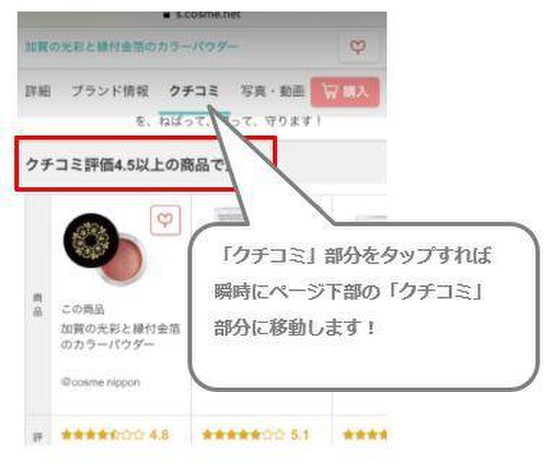The image size is (550, 464).
Task: Click the s.cosme.net address bar
Action: click(202, 15)
